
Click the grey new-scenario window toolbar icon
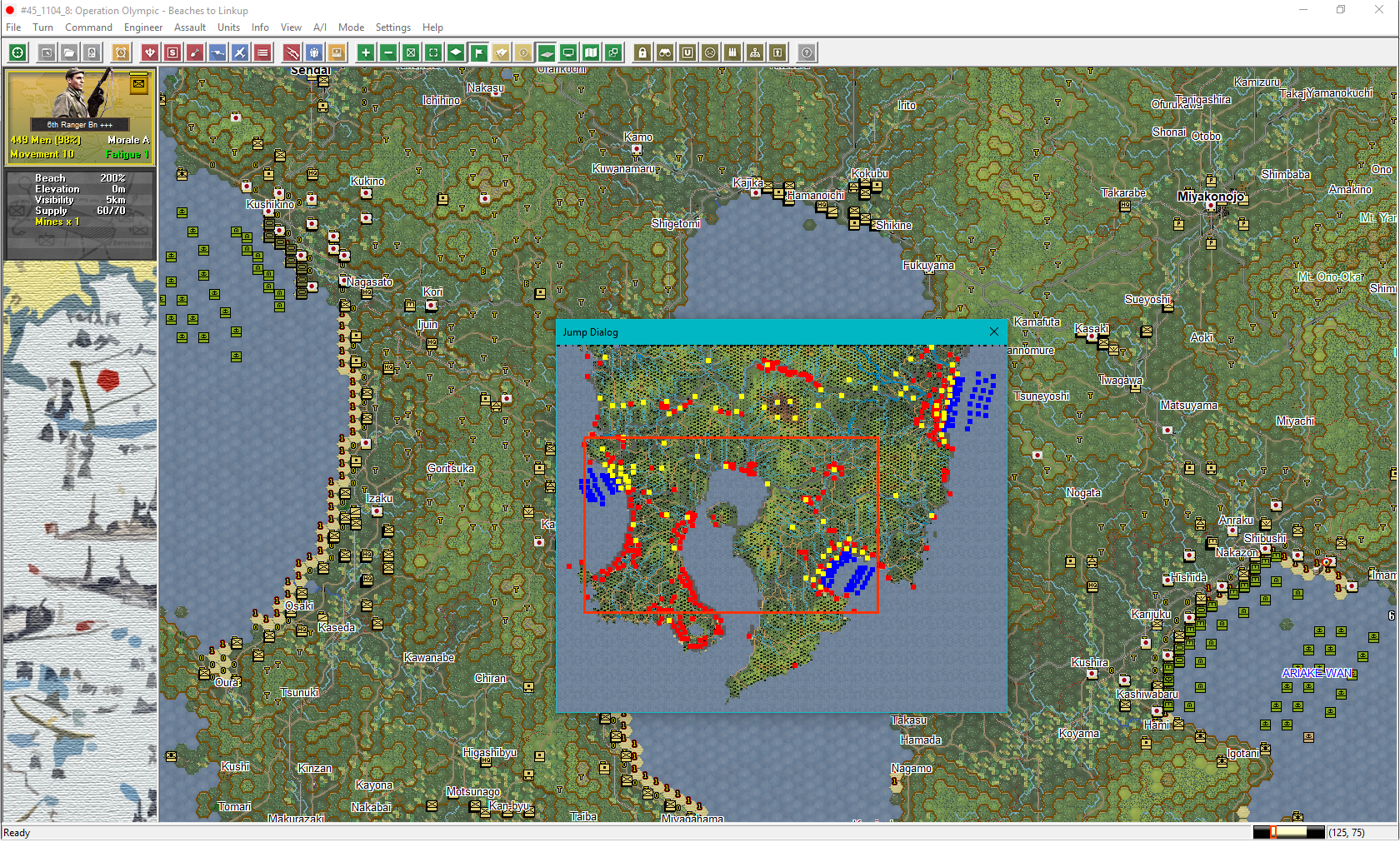(x=47, y=52)
